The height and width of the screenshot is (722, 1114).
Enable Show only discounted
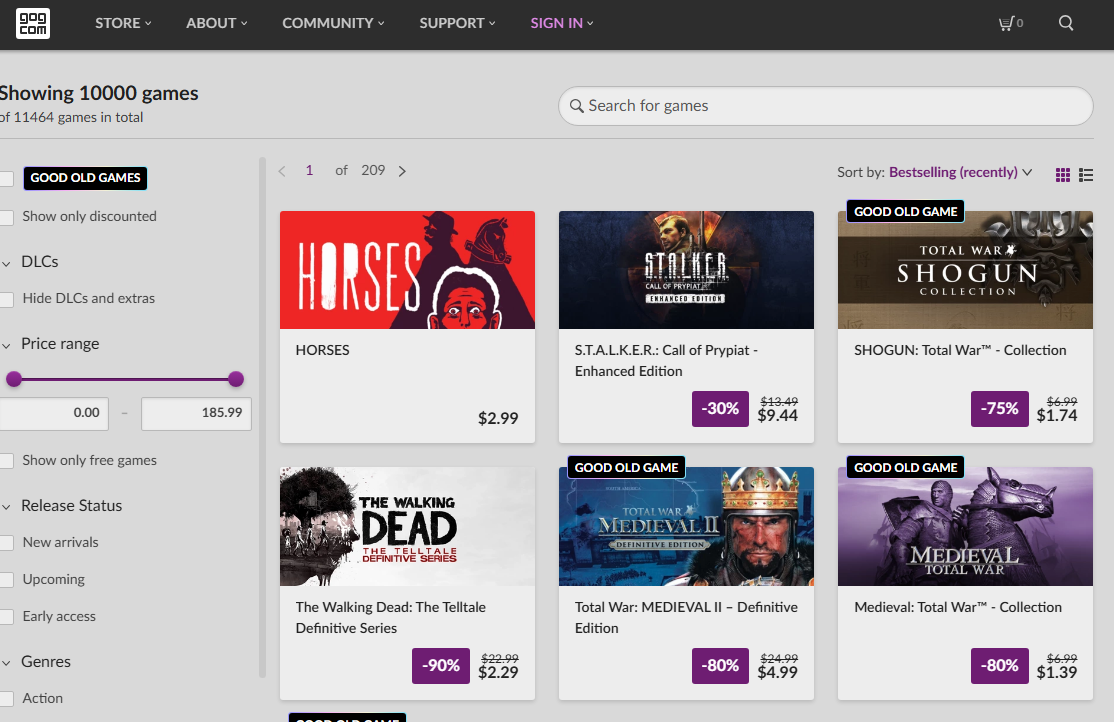[6, 217]
